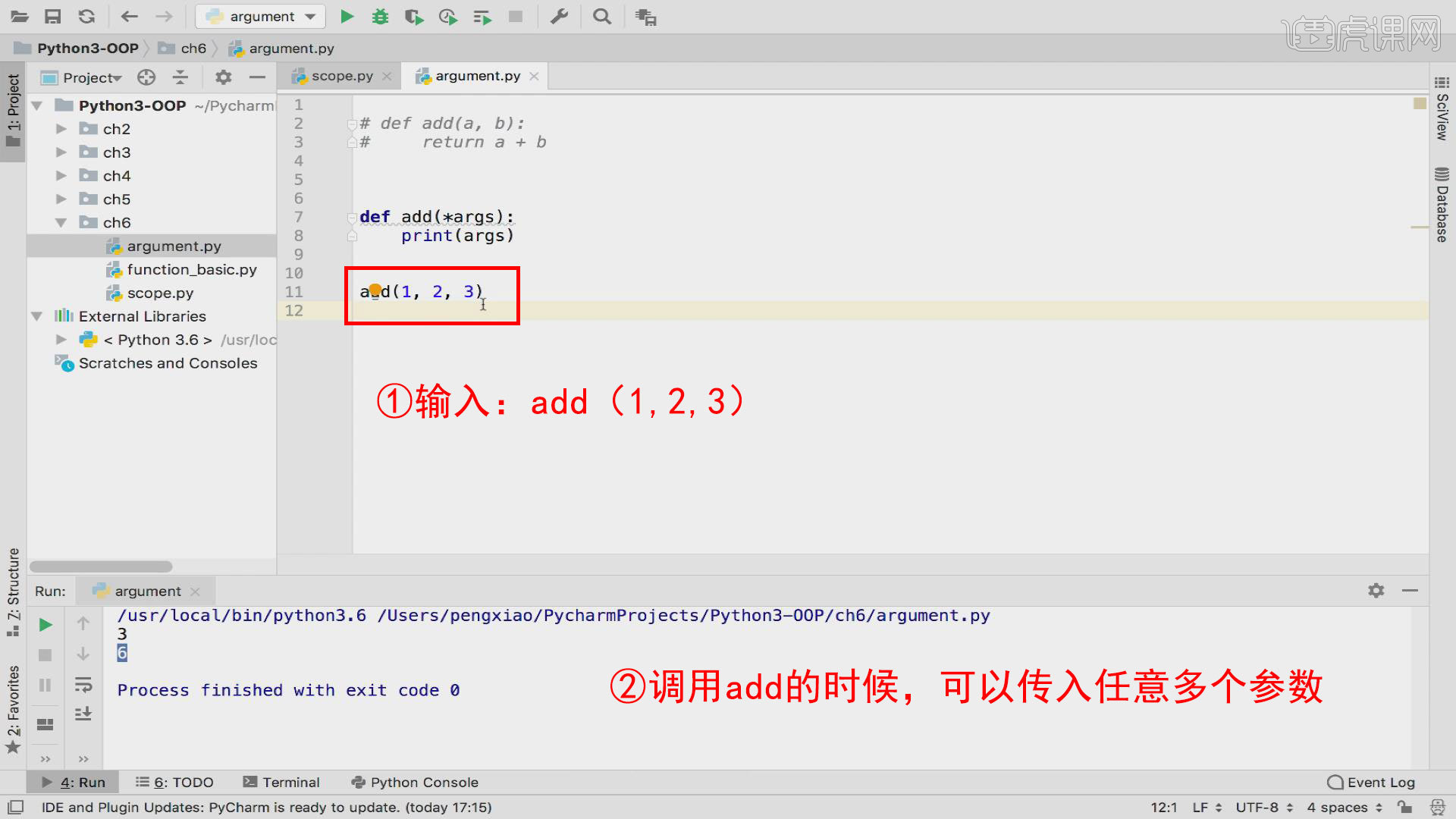Expand the ch2 folder

62,129
